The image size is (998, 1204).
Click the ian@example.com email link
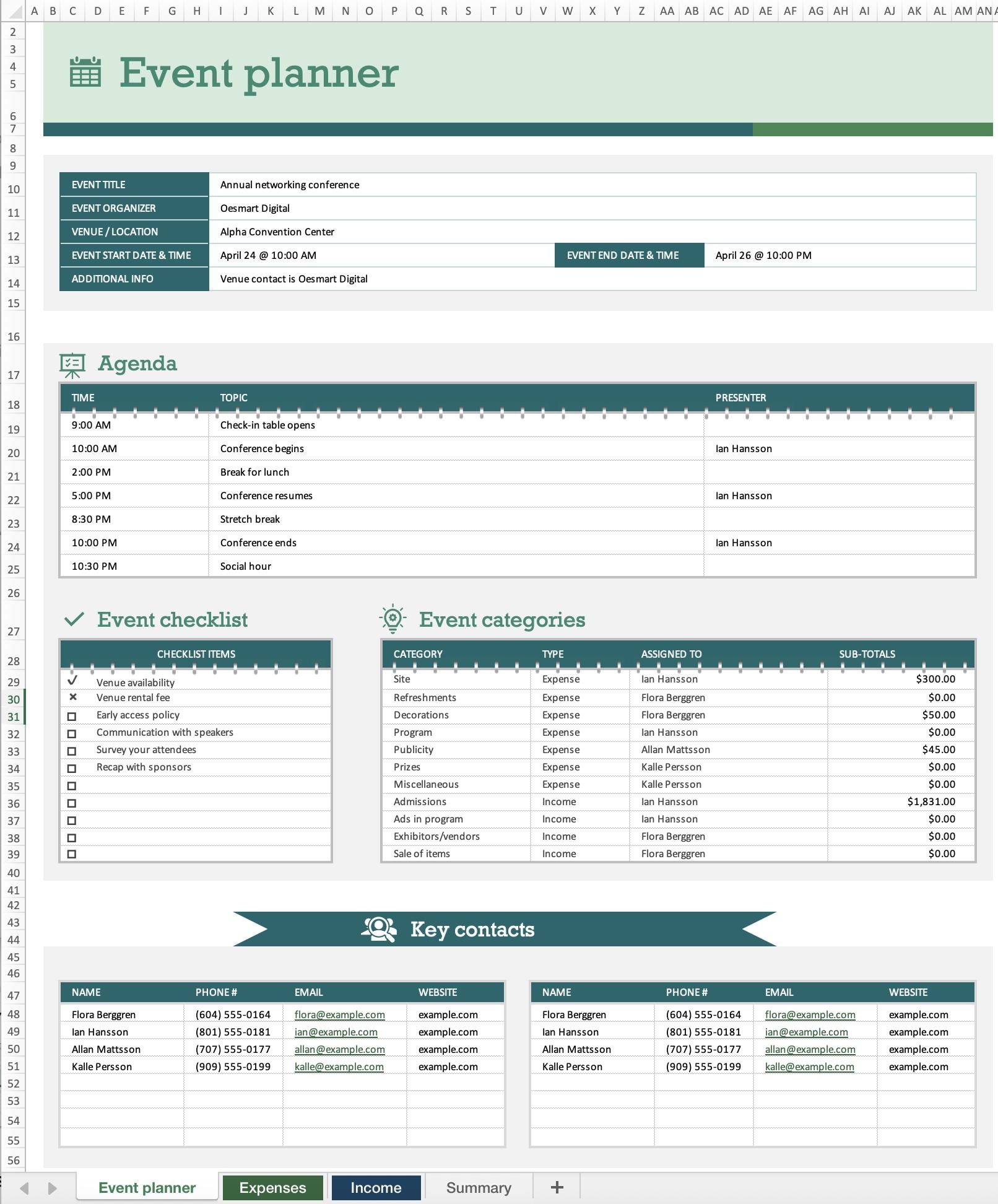[336, 1032]
